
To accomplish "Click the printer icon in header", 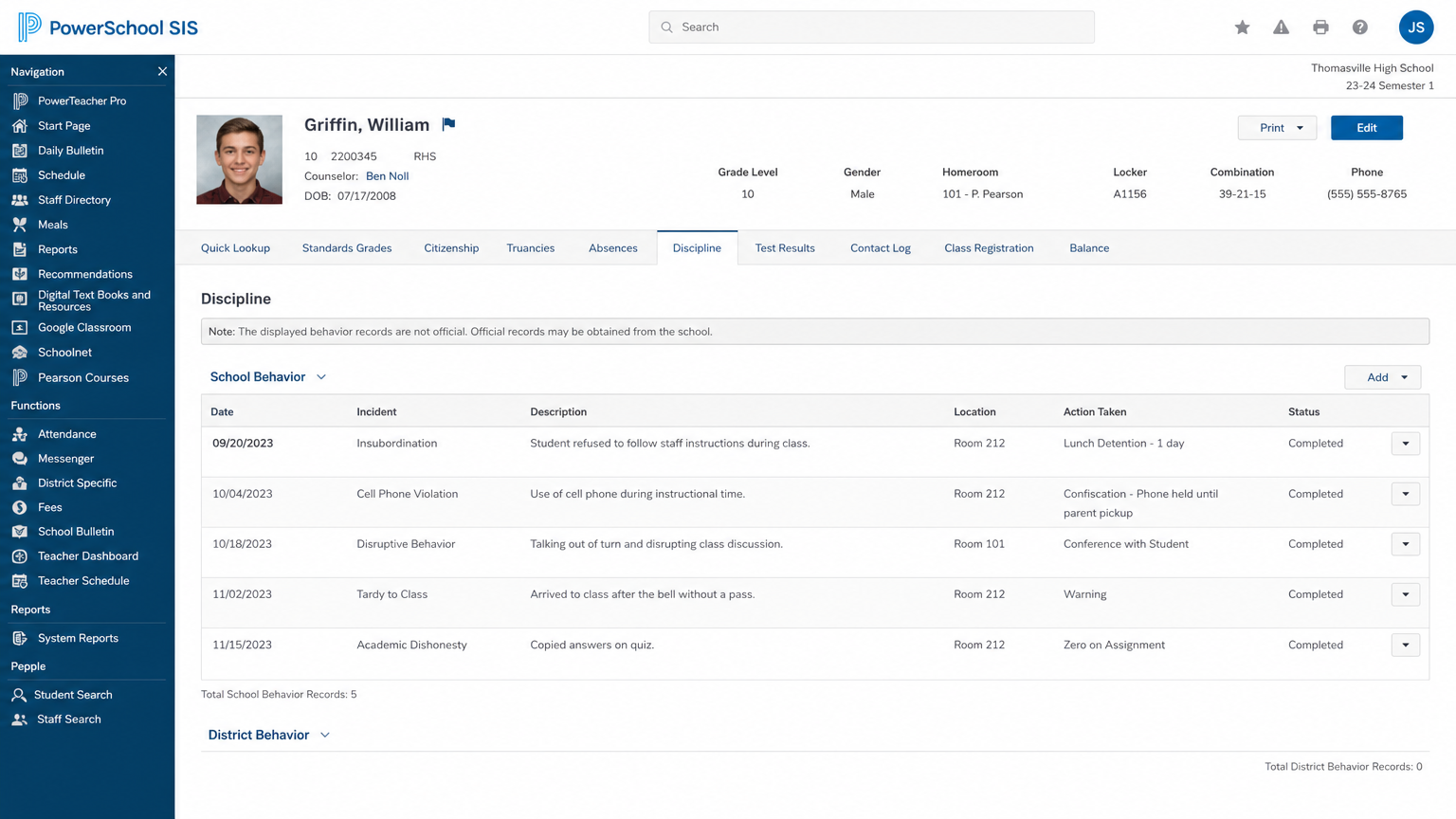I will tap(1320, 27).
